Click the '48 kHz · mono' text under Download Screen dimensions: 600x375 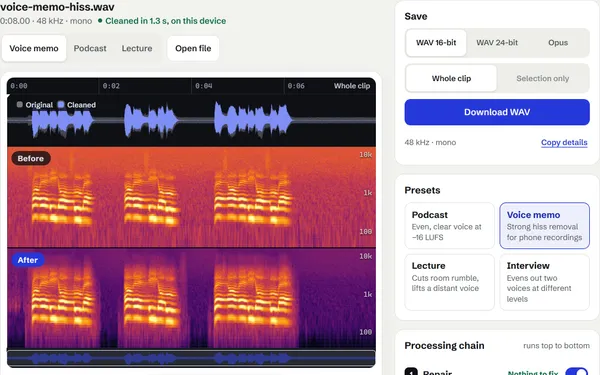[x=430, y=142]
